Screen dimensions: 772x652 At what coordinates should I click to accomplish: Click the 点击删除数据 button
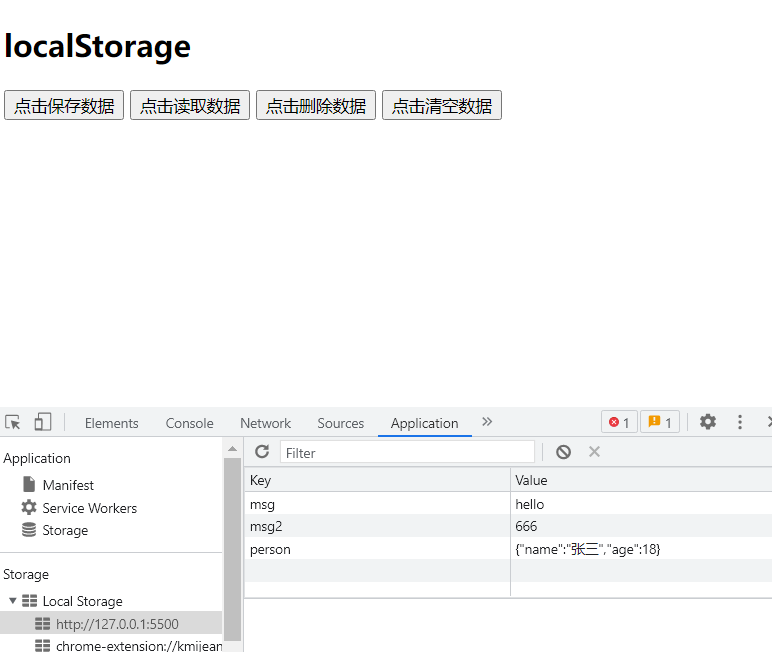(316, 105)
